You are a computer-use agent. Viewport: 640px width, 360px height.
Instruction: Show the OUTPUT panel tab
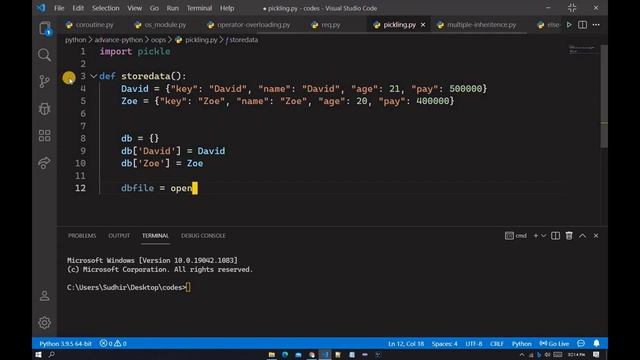119,236
